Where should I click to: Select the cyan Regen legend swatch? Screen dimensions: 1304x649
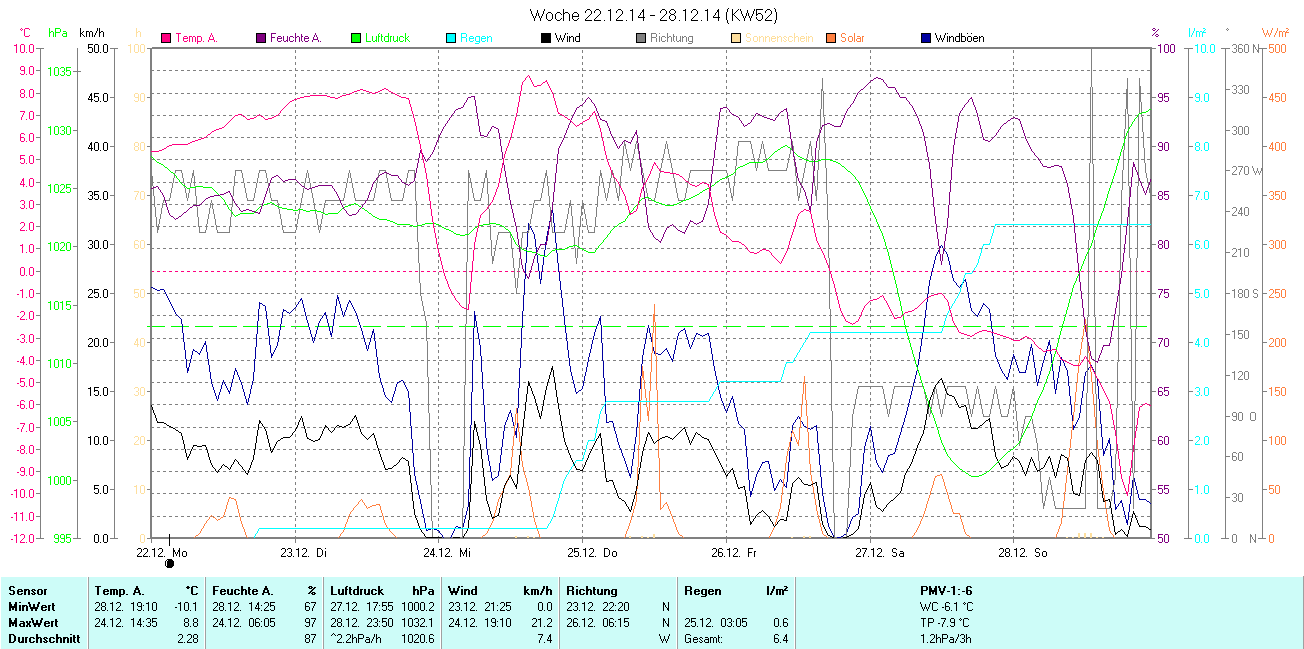click(452, 39)
